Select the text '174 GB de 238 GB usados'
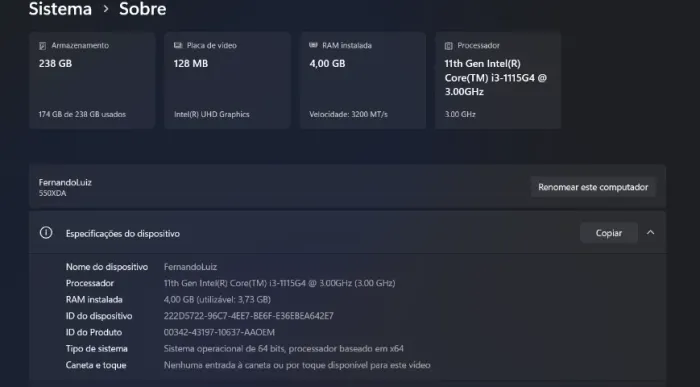This screenshot has width=700, height=387. (x=82, y=114)
